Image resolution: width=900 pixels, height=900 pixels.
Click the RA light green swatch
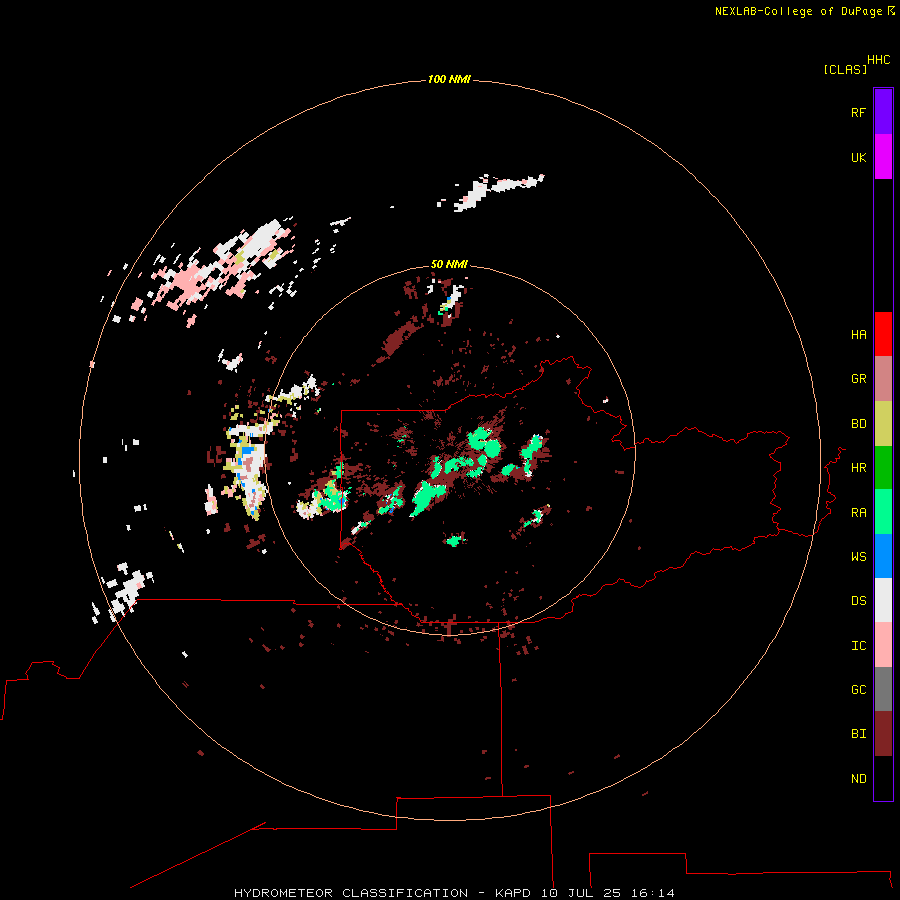[x=883, y=512]
